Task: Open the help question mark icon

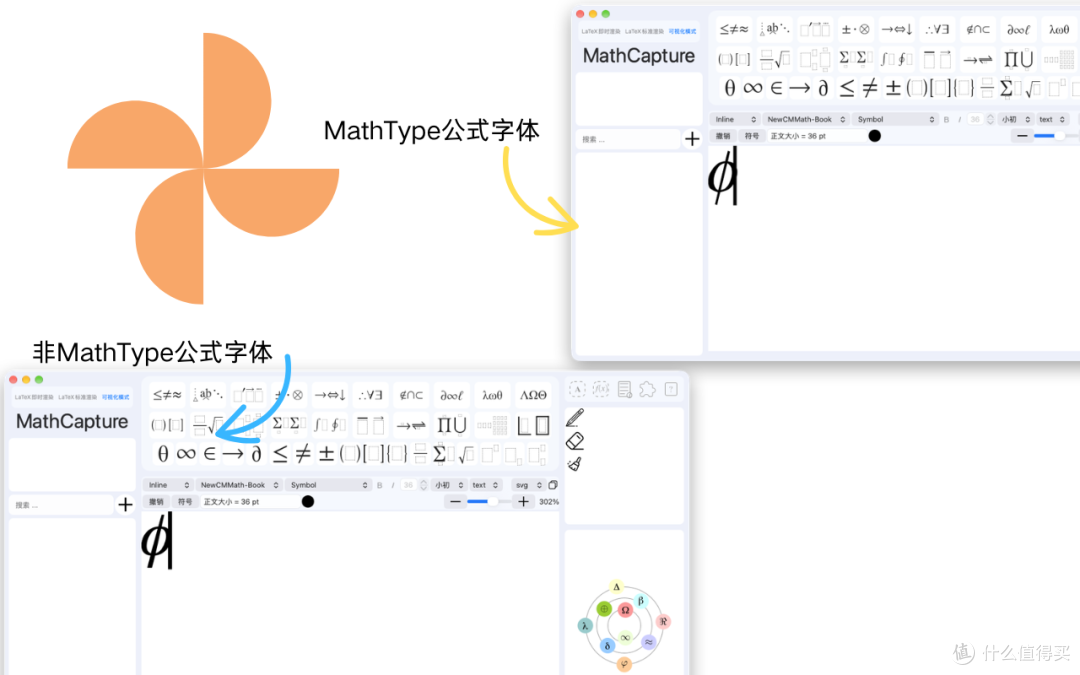Action: click(x=671, y=389)
